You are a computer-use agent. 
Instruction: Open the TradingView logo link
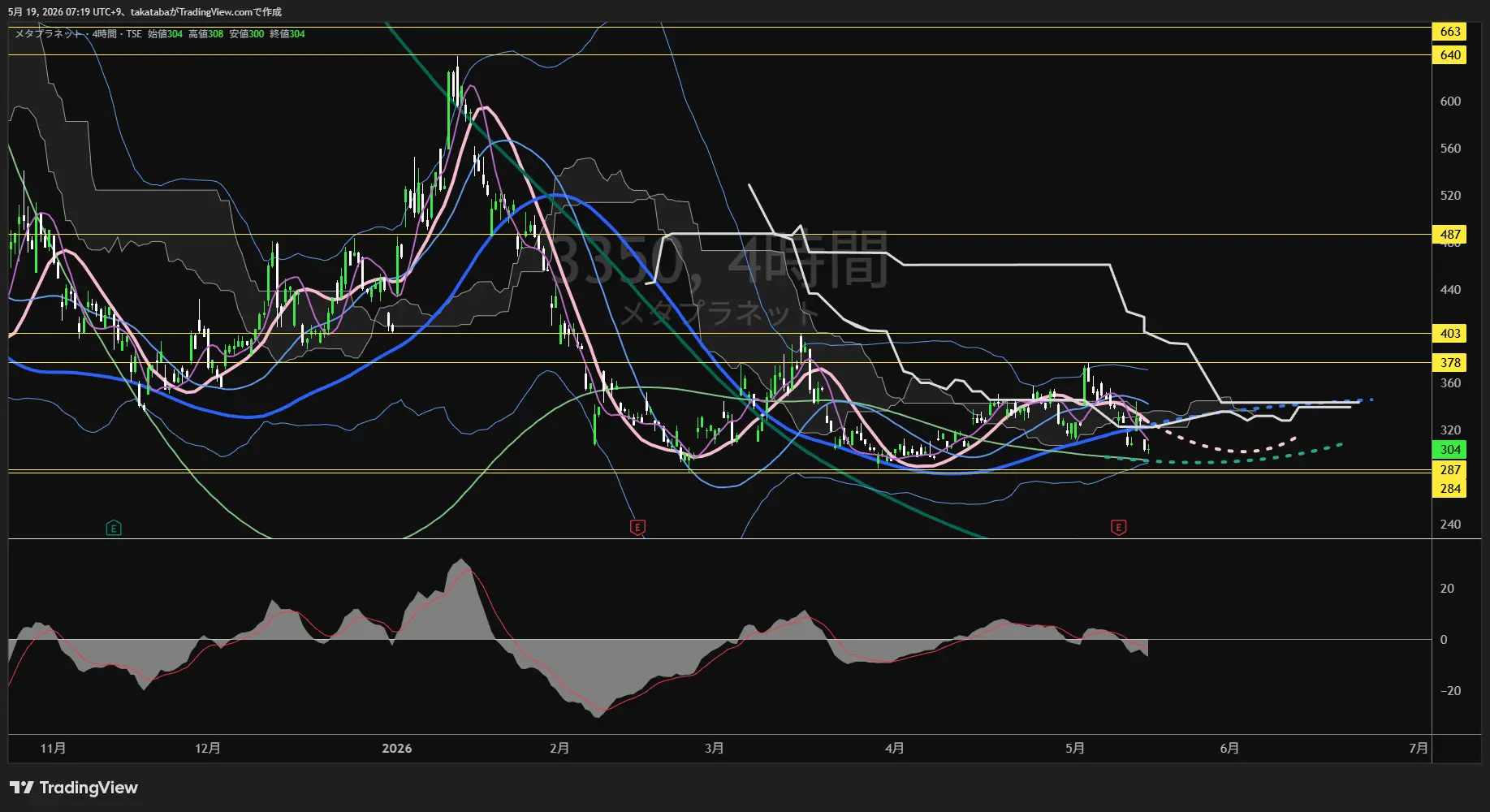(74, 788)
